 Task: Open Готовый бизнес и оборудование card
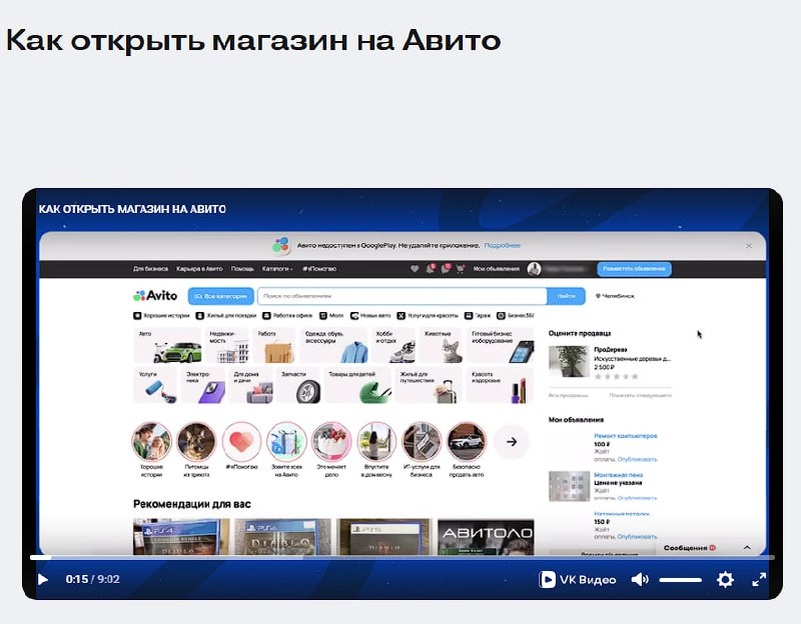tap(501, 345)
